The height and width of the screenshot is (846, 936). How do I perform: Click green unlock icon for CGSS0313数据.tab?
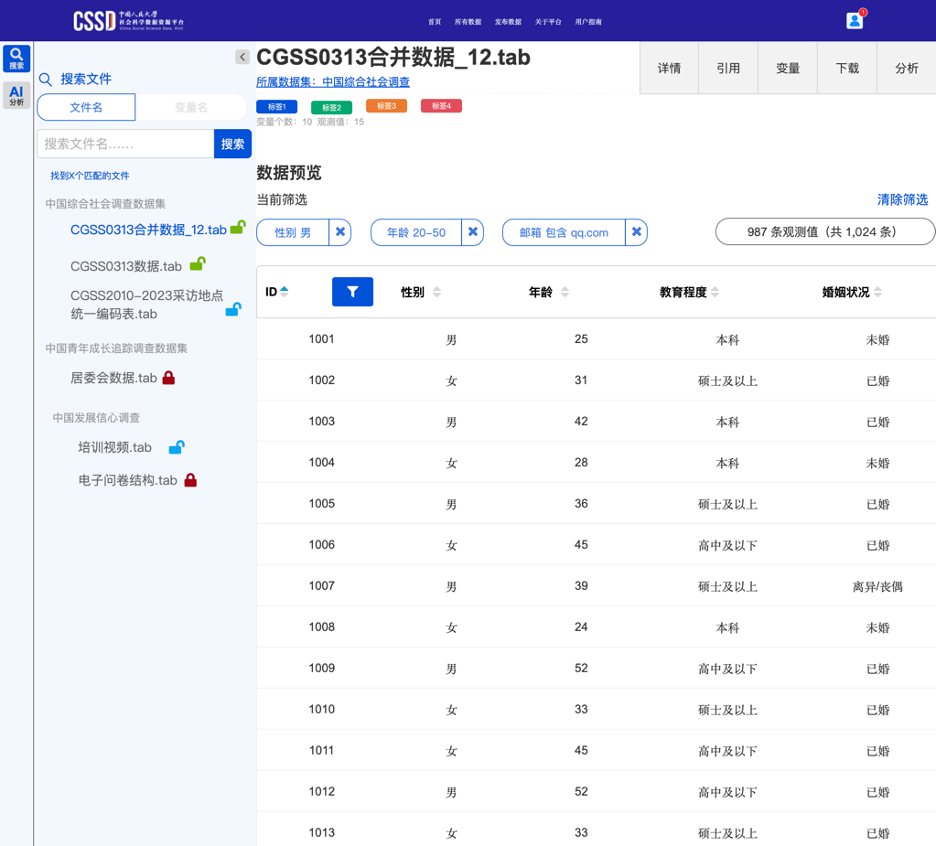(198, 263)
